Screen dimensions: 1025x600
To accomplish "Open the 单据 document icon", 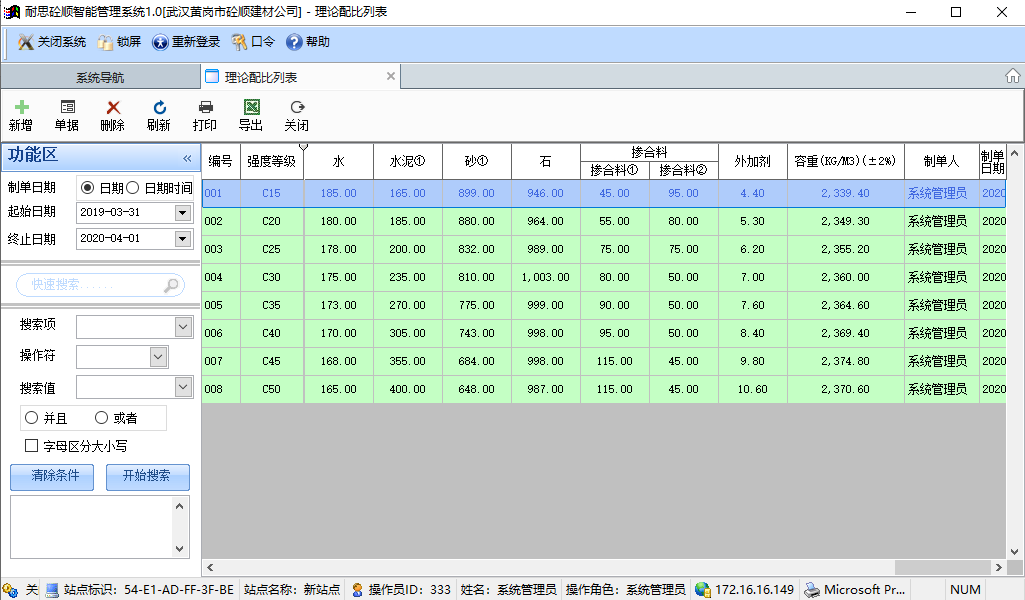I will 67,107.
